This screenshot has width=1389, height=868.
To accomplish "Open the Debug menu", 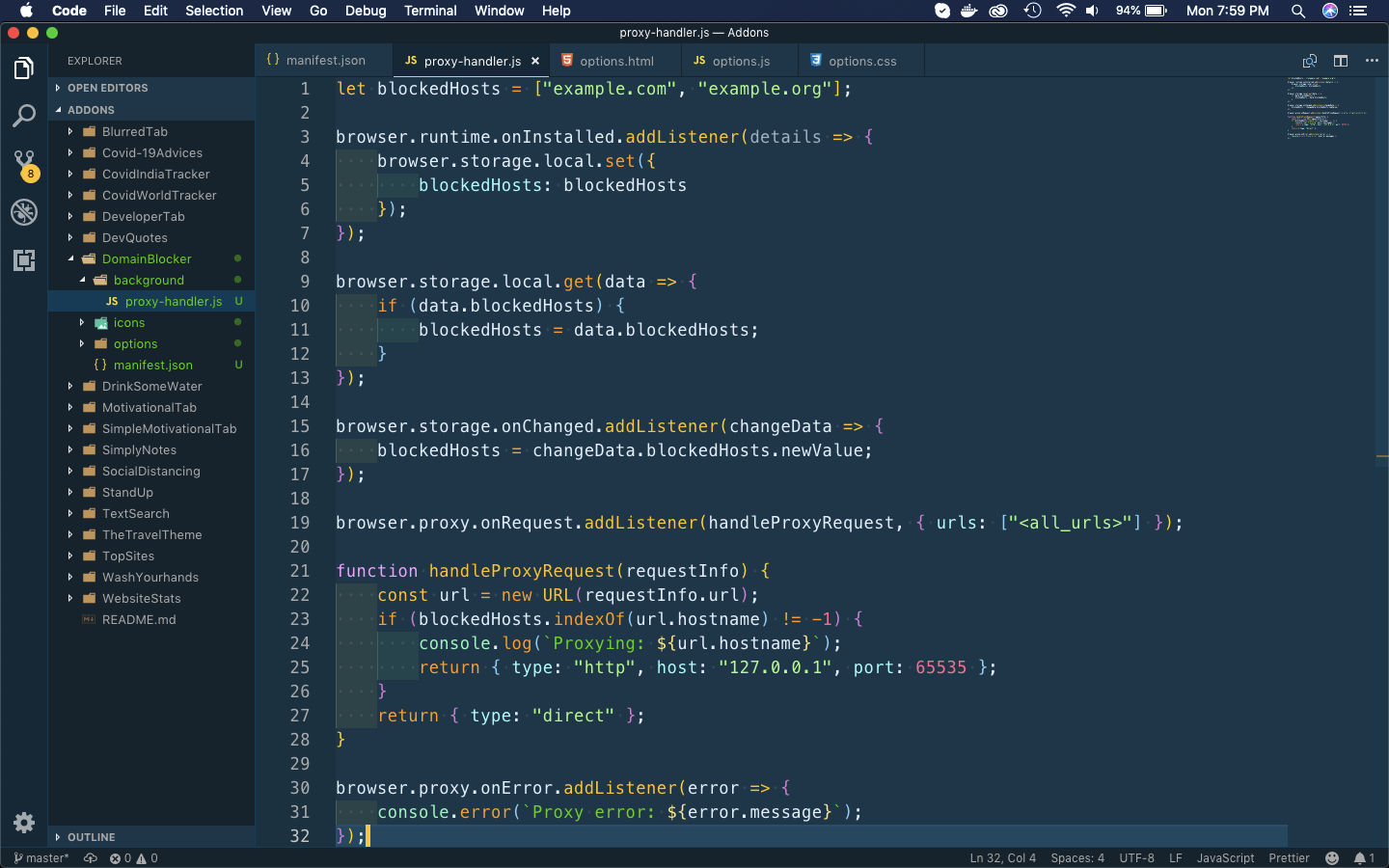I will 366,11.
